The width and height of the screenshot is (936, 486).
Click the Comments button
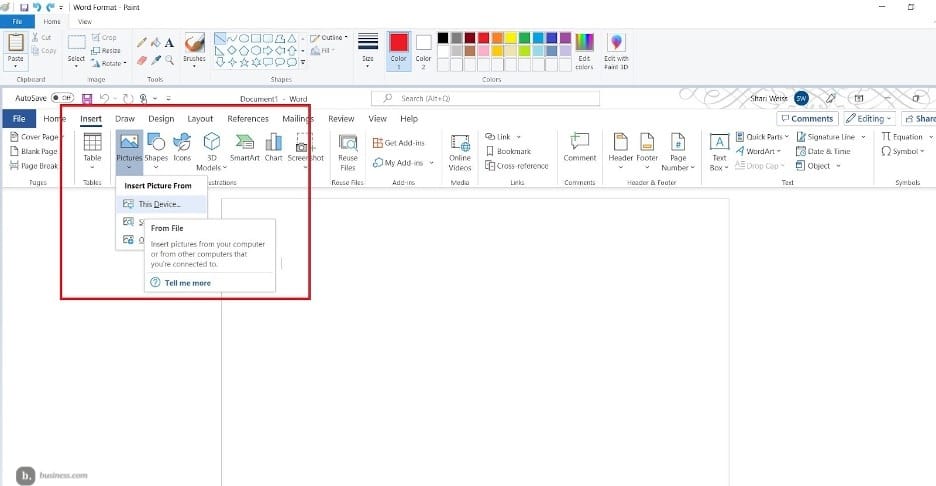point(807,119)
